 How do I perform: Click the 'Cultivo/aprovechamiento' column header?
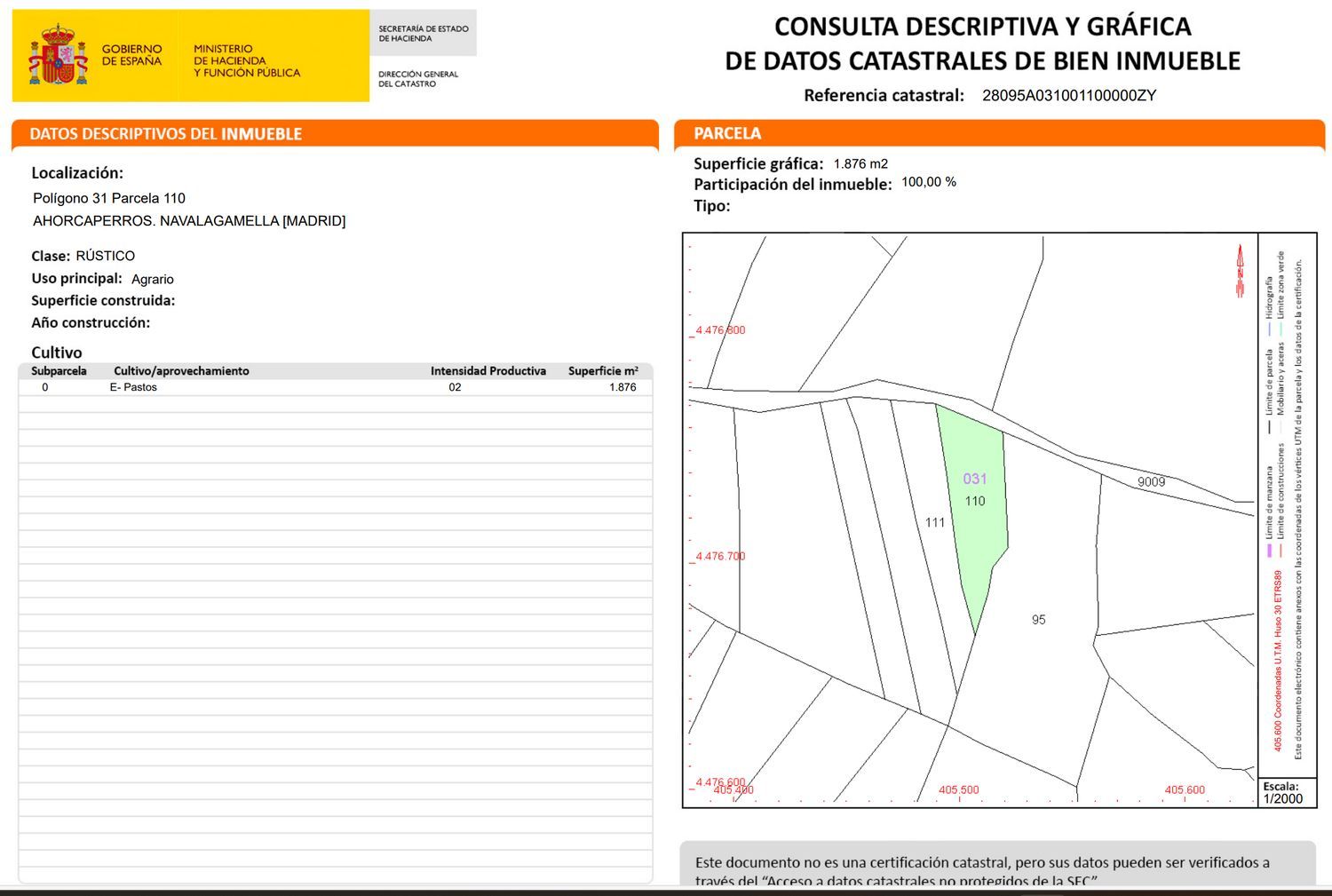pos(181,371)
